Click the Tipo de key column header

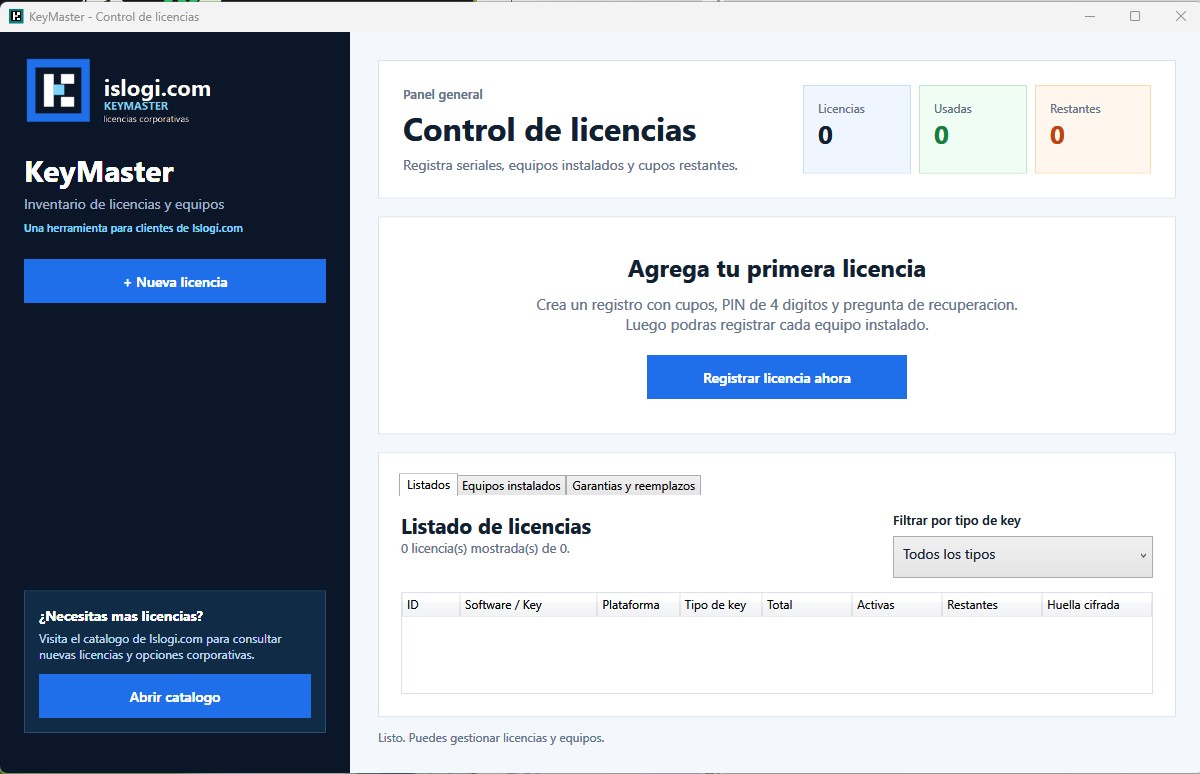pyautogui.click(x=720, y=605)
